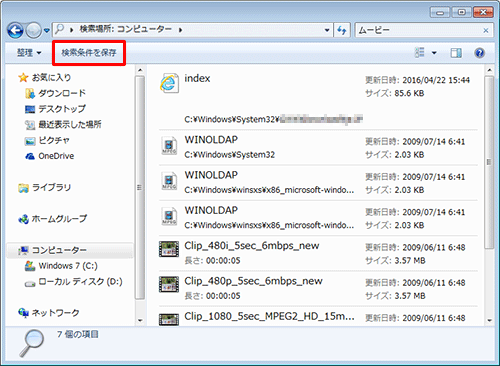Click the results list scrollbar up arrow
The image size is (500, 366).
[489, 70]
